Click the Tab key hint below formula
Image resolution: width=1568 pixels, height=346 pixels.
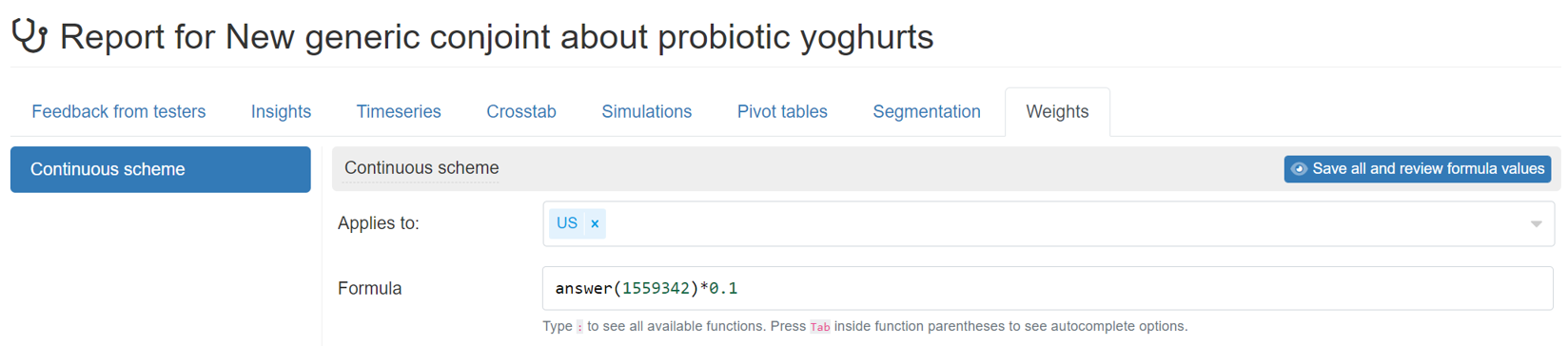(819, 327)
